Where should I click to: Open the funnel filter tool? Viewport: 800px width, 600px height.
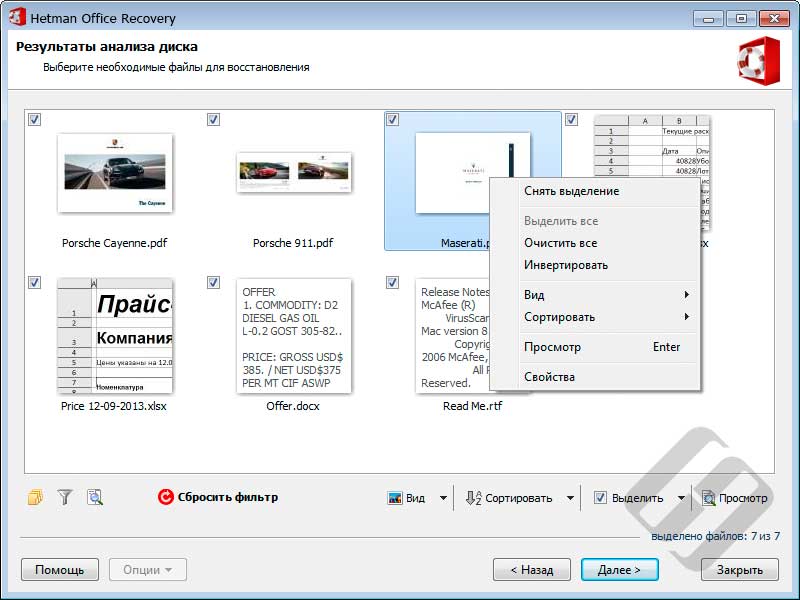(65, 497)
